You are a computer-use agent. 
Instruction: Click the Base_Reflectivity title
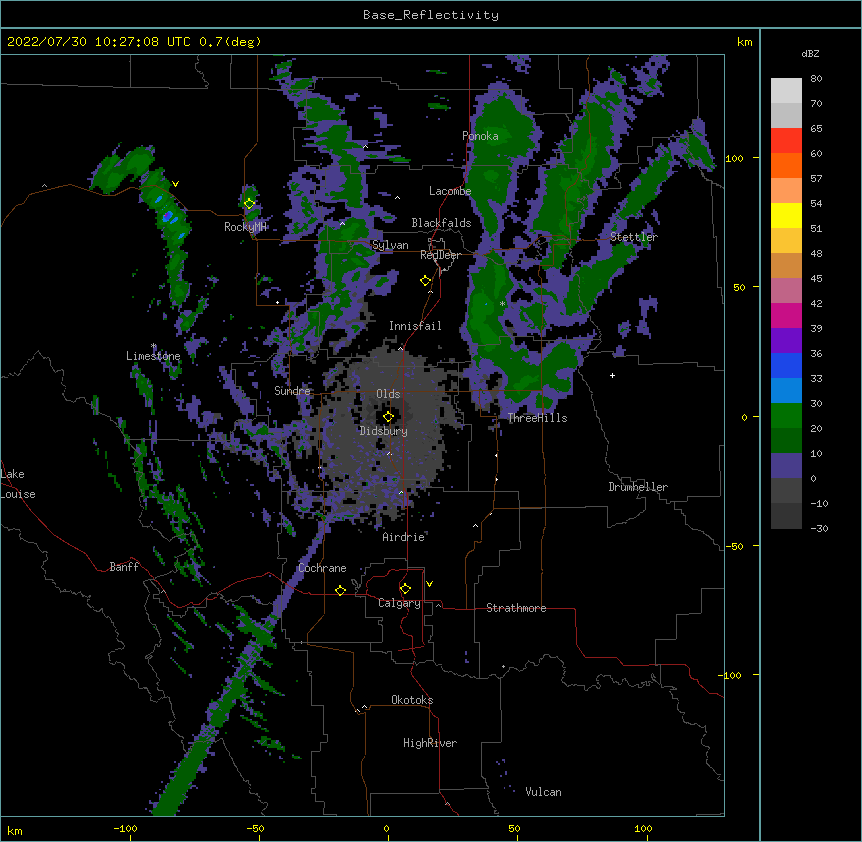coord(431,15)
